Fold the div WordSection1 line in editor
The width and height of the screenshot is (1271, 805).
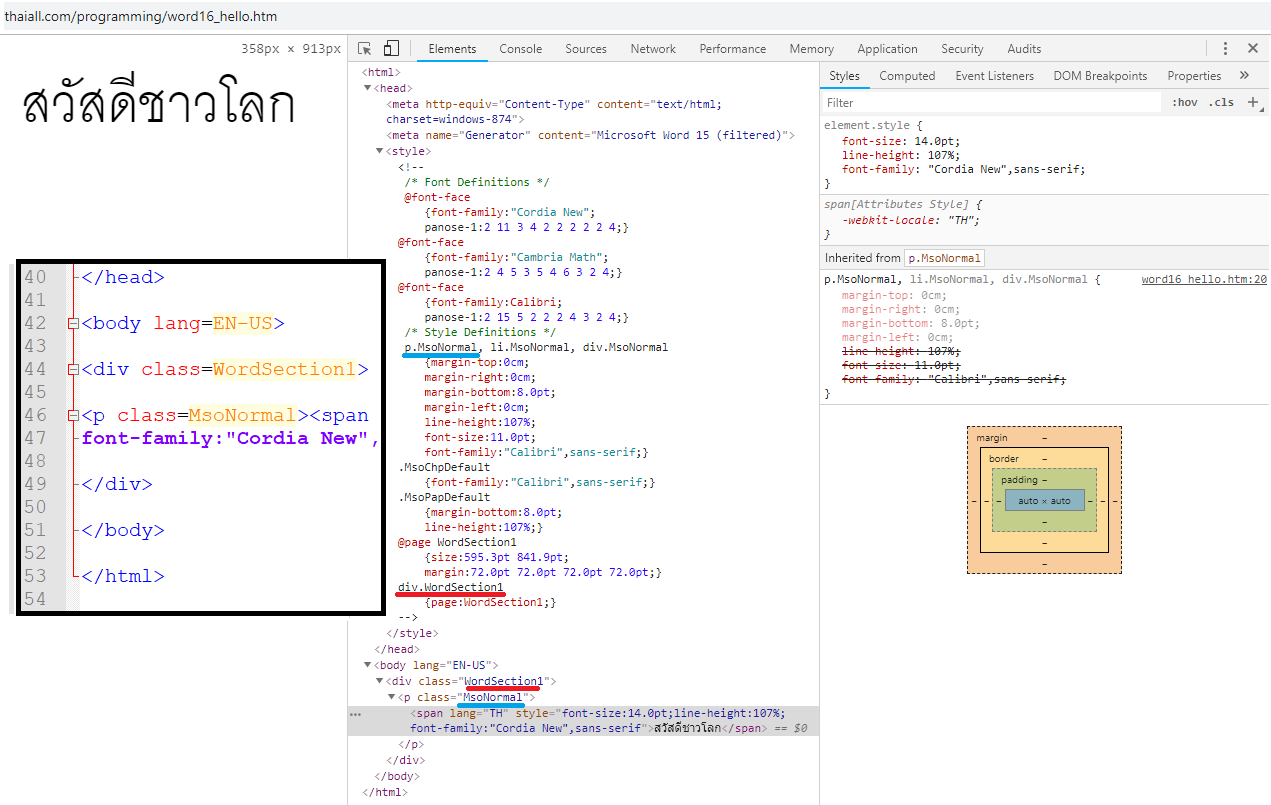[72, 370]
